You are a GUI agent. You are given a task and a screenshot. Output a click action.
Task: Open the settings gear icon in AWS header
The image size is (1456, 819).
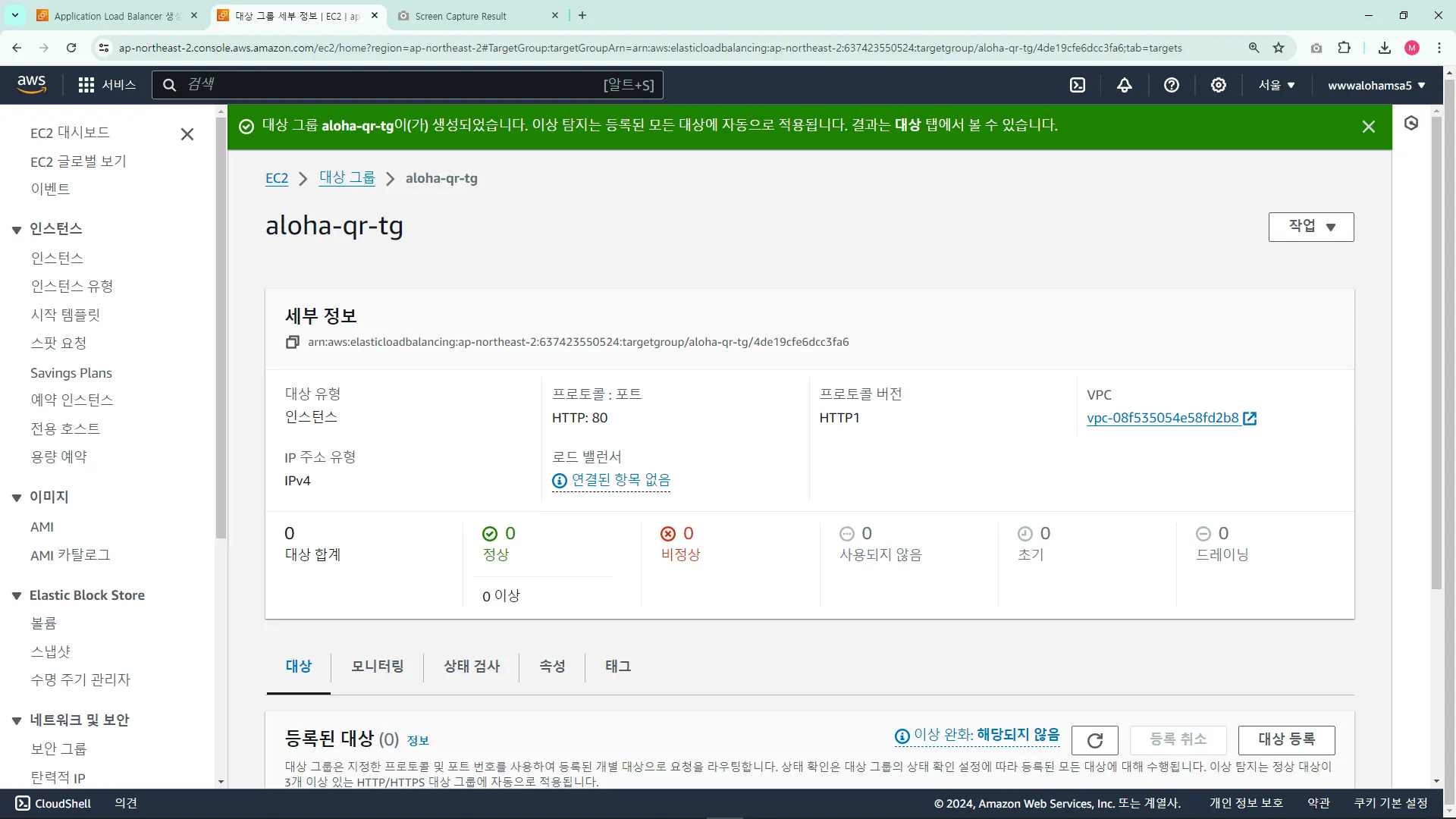coord(1219,85)
